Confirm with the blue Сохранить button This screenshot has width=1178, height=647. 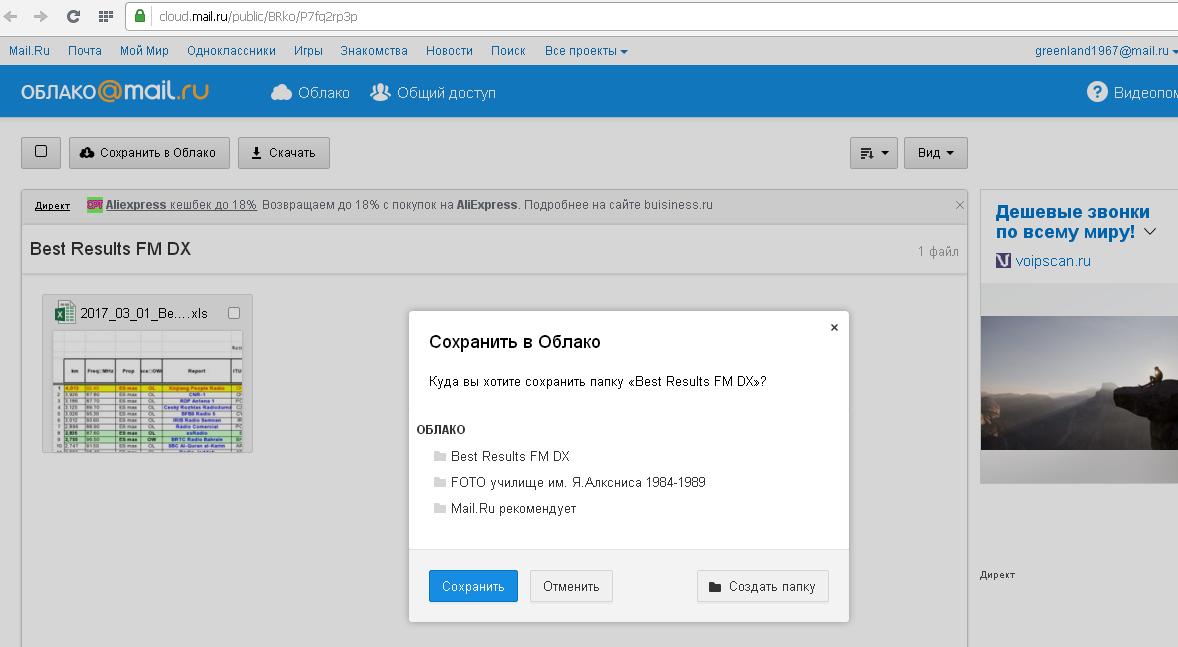point(473,586)
